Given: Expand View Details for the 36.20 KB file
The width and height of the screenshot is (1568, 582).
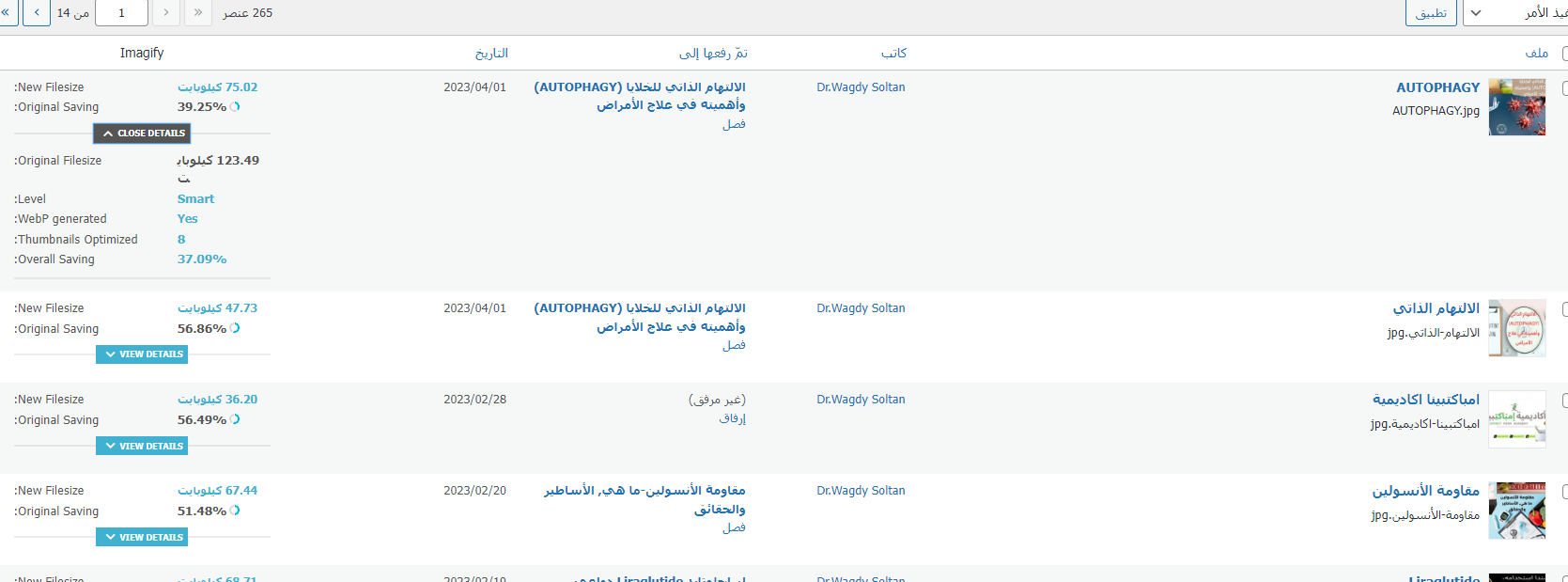Looking at the screenshot, I should coord(142,446).
